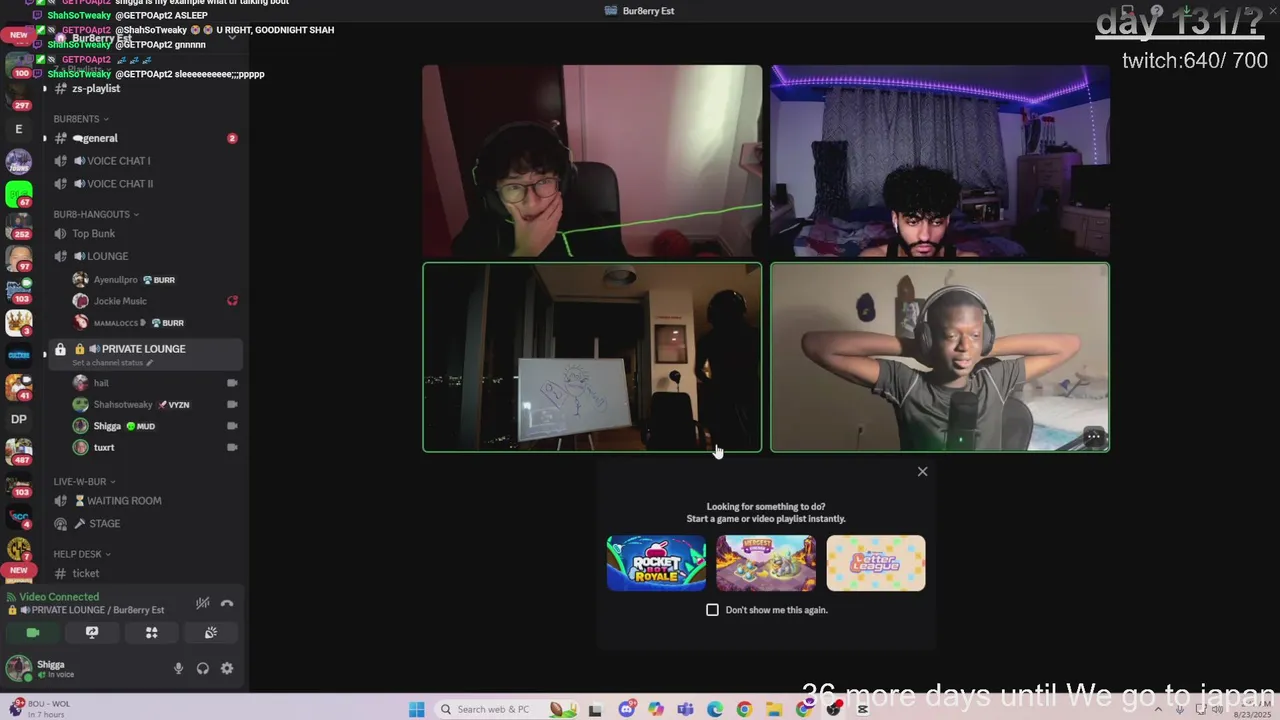Open server icon with 252 badge
1280x720 pixels.
point(19,225)
